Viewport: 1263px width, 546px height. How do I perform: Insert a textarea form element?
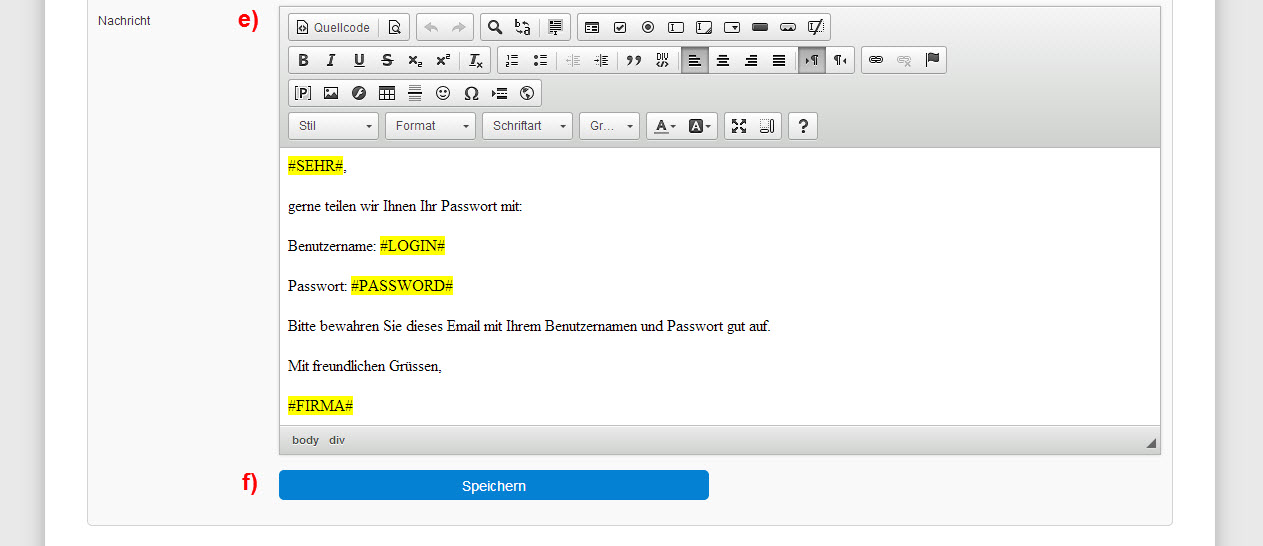[704, 27]
